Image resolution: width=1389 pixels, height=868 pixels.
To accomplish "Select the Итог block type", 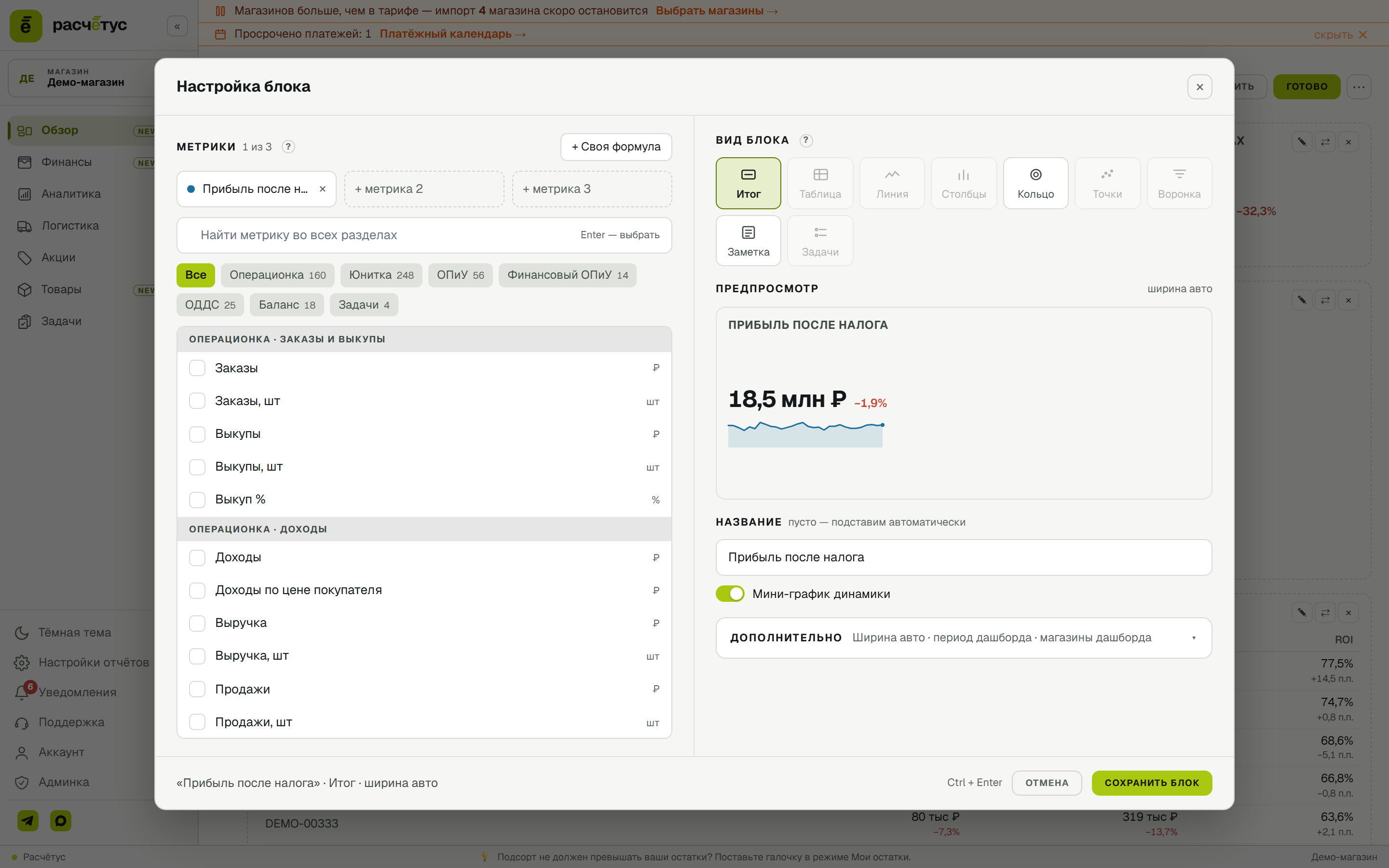I will click(x=748, y=183).
